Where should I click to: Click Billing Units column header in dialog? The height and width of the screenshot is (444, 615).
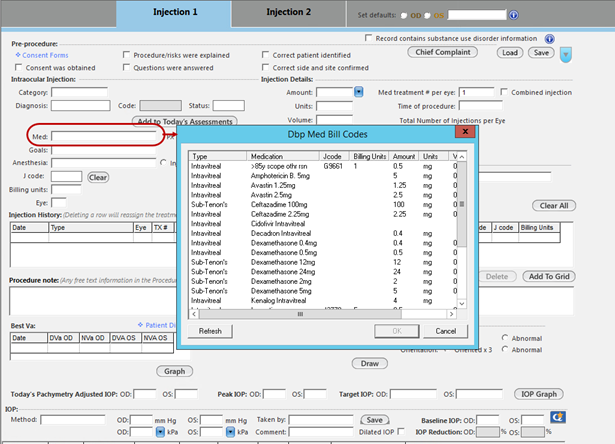[x=369, y=156]
